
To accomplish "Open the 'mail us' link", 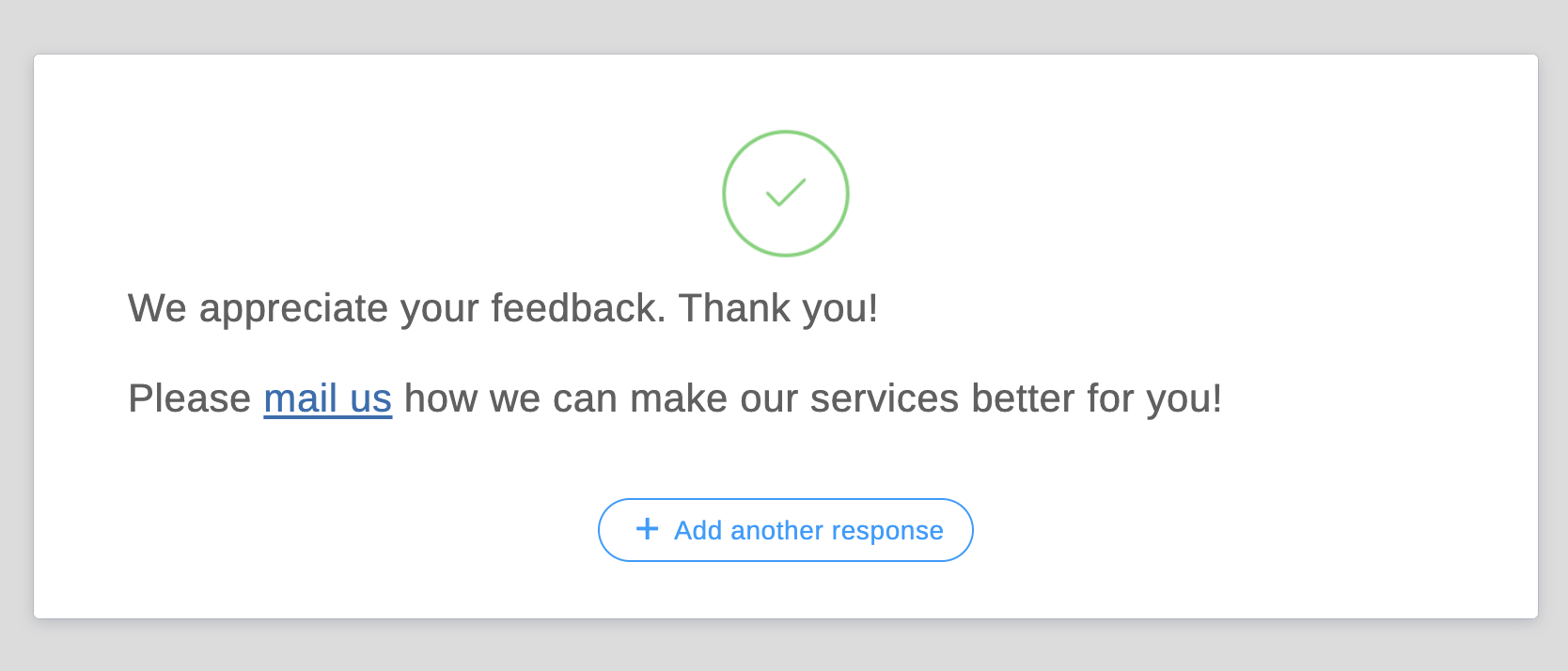I will [327, 398].
